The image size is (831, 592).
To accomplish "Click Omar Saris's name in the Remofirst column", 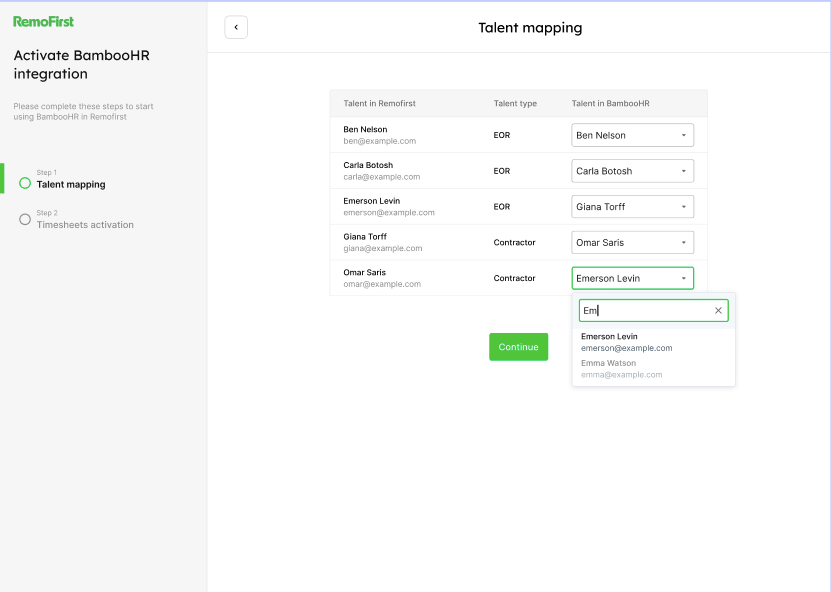I will click(x=364, y=272).
